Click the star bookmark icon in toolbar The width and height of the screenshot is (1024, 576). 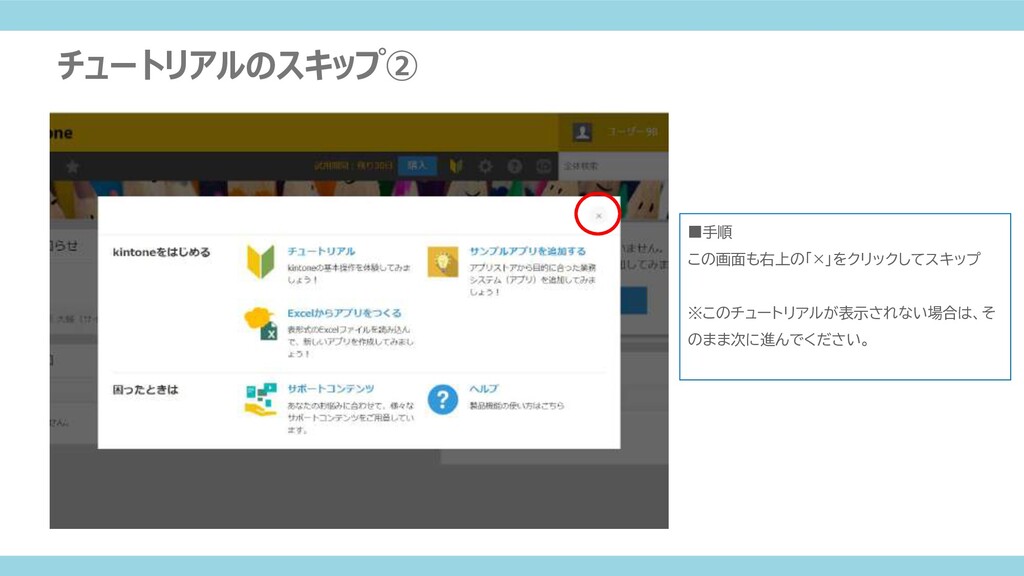pos(72,167)
